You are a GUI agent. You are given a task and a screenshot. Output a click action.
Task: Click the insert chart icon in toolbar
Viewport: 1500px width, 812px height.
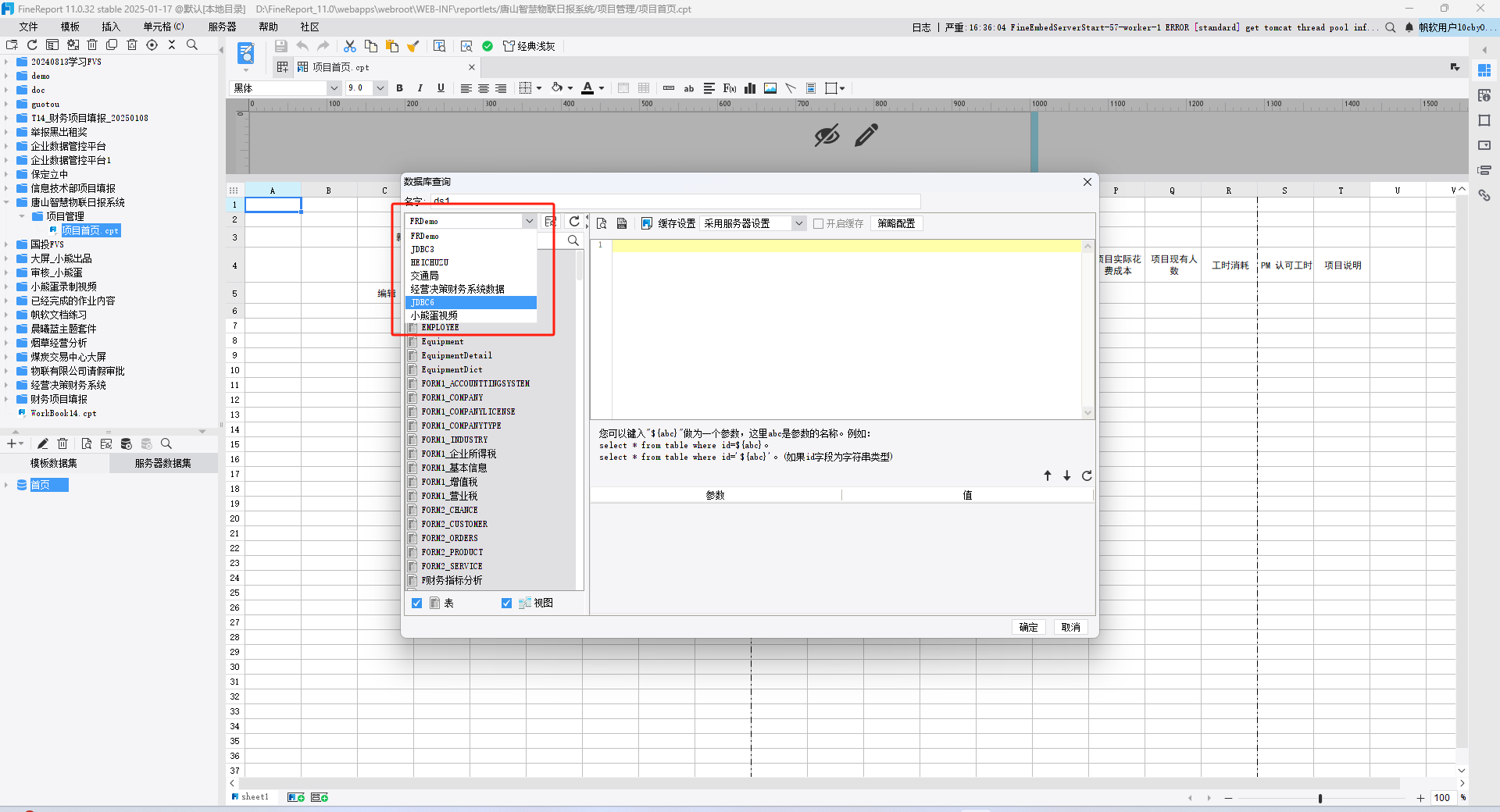pyautogui.click(x=750, y=88)
